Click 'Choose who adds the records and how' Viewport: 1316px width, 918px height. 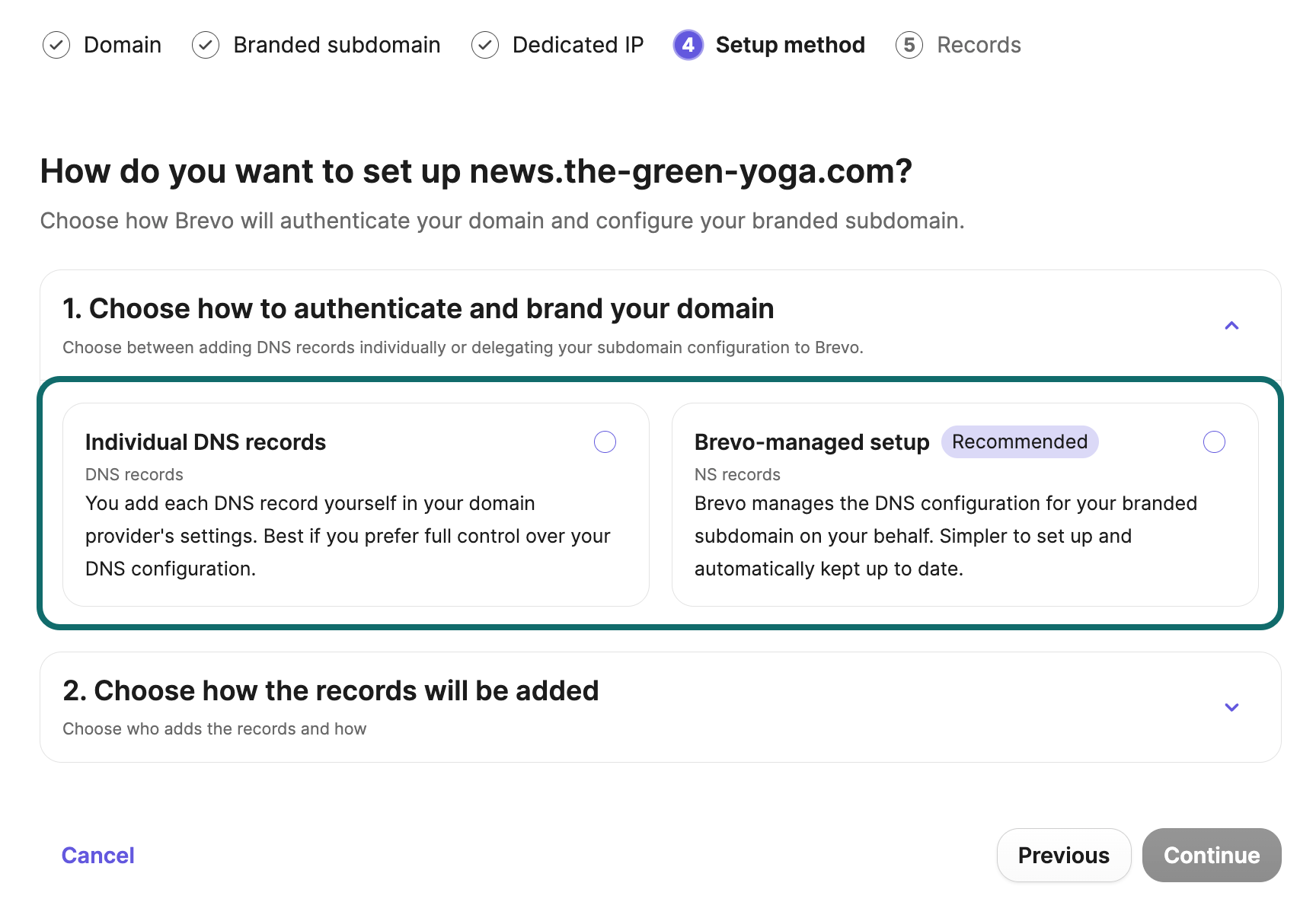[x=214, y=728]
